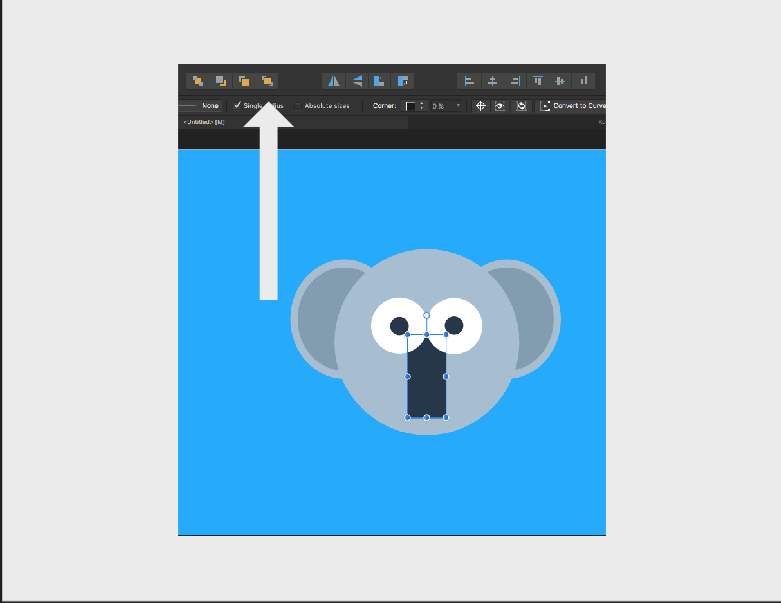
Task: Open the Corner type dropdown
Action: pos(410,106)
